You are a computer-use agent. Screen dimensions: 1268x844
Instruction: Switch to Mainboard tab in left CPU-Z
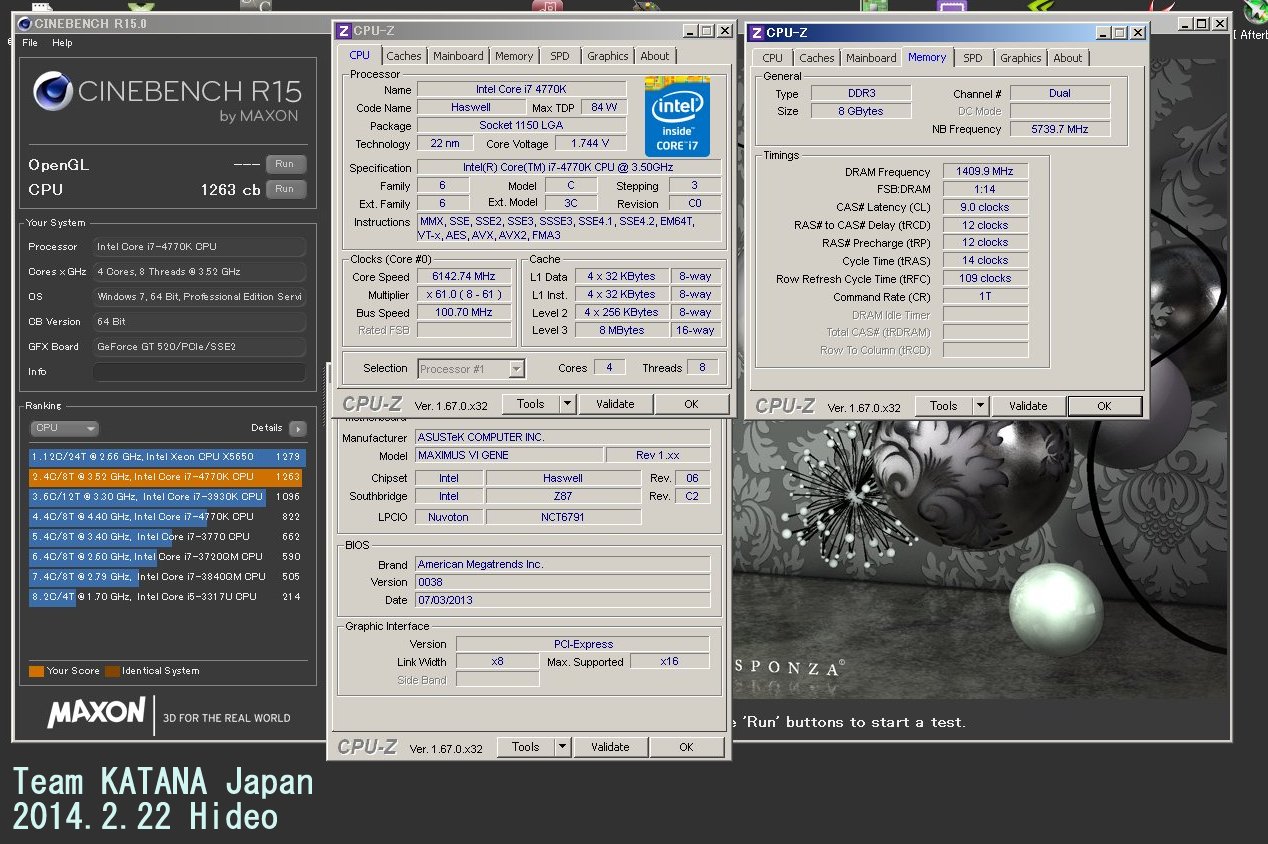(x=458, y=57)
